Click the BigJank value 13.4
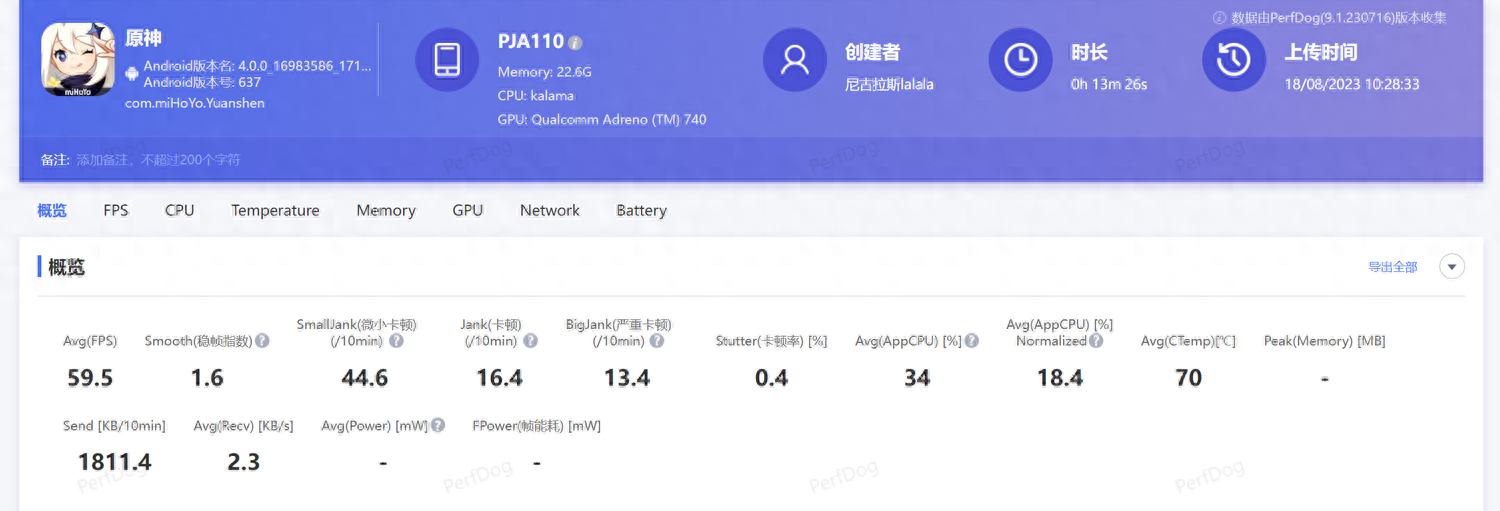Screen dimensions: 1500x511 (x=627, y=378)
